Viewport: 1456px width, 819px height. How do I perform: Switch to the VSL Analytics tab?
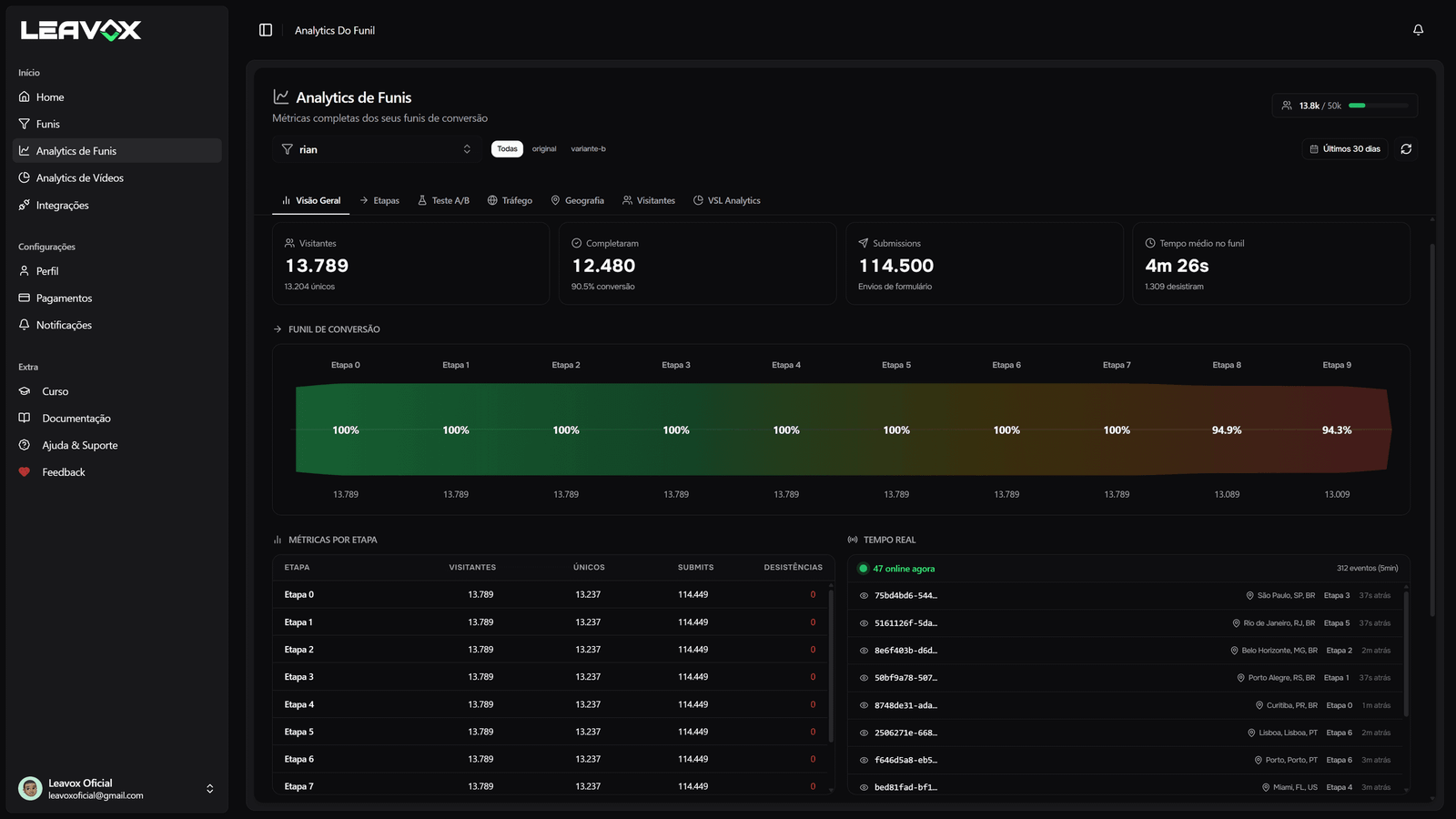point(726,200)
